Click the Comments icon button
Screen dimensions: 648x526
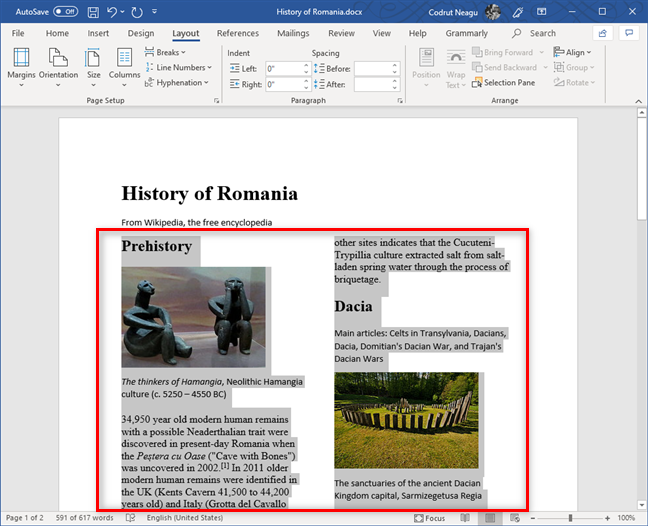click(x=629, y=33)
